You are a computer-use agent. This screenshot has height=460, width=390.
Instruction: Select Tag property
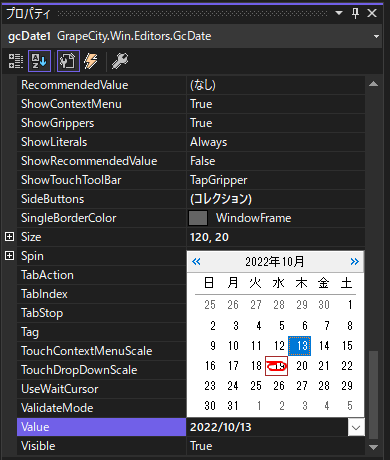101,332
